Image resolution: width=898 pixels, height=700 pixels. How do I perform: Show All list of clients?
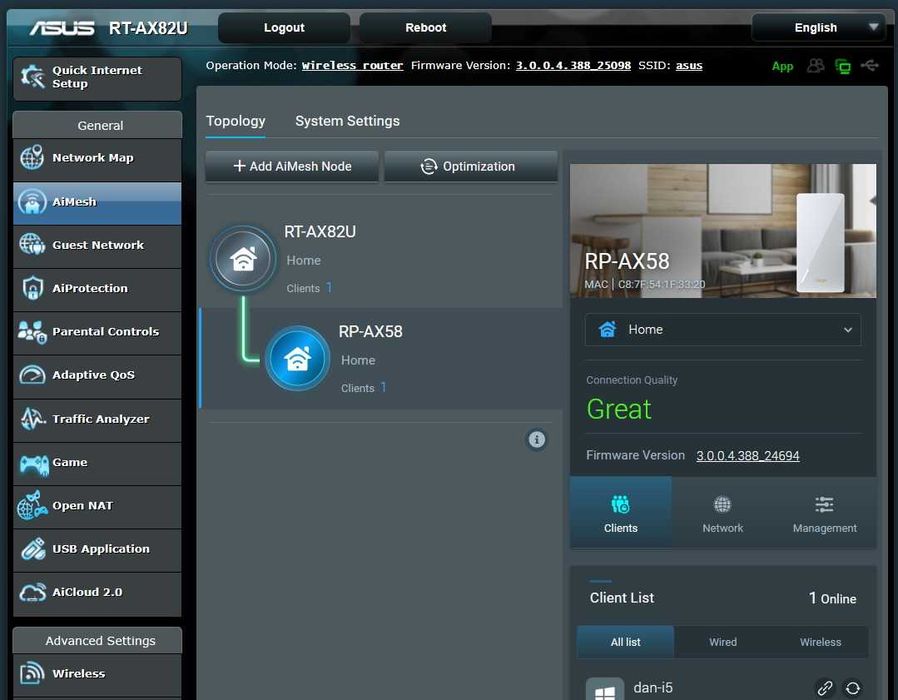tap(625, 642)
